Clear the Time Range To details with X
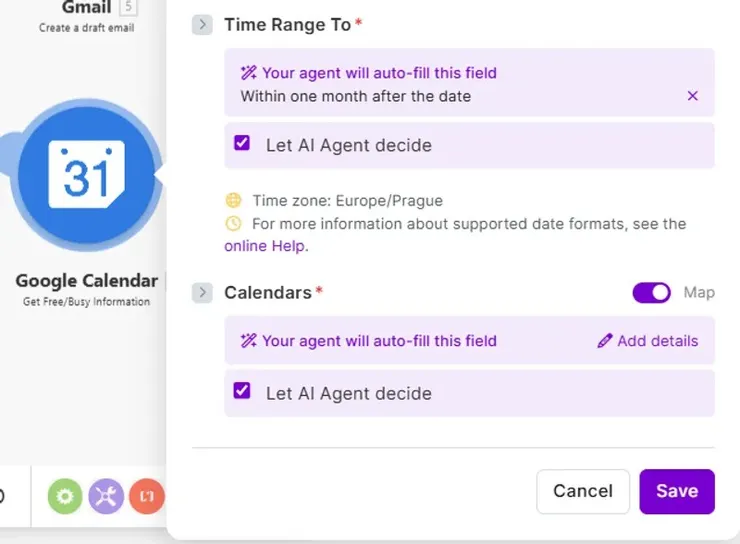This screenshot has height=544, width=740. (693, 96)
